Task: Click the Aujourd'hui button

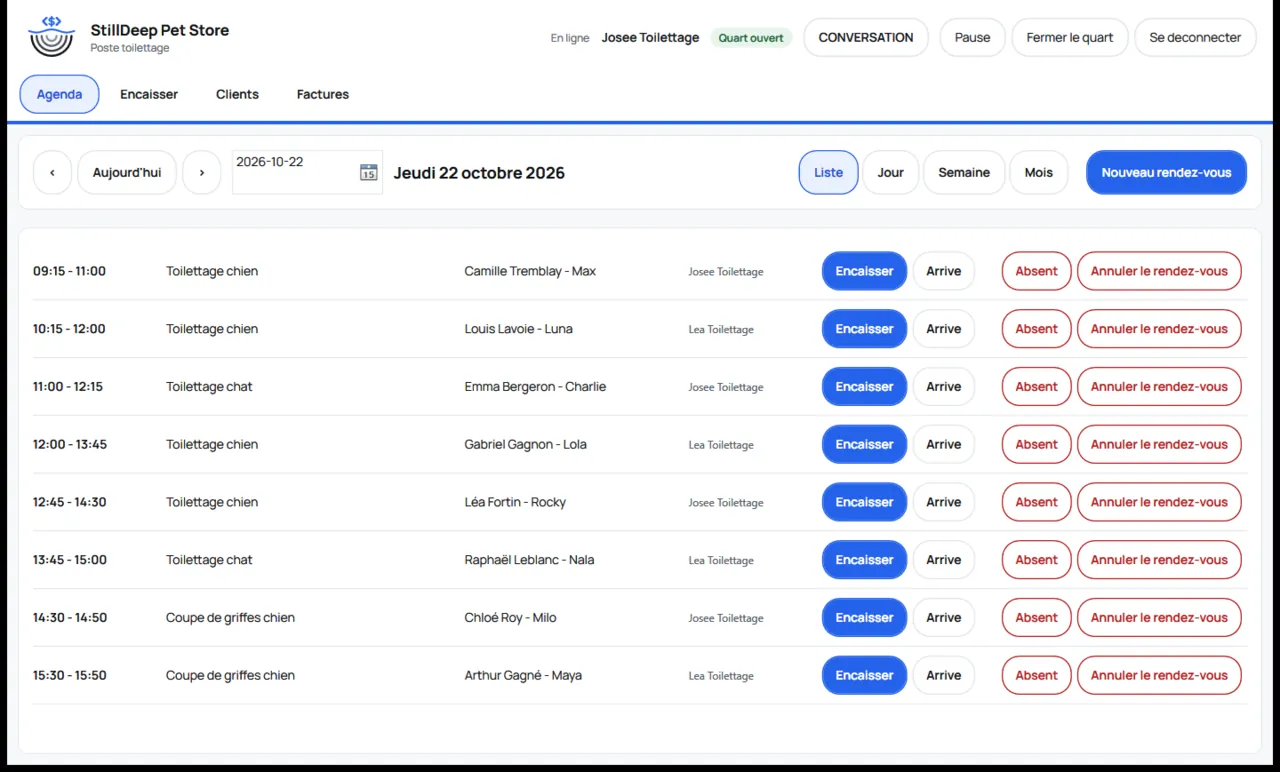Action: (x=127, y=172)
